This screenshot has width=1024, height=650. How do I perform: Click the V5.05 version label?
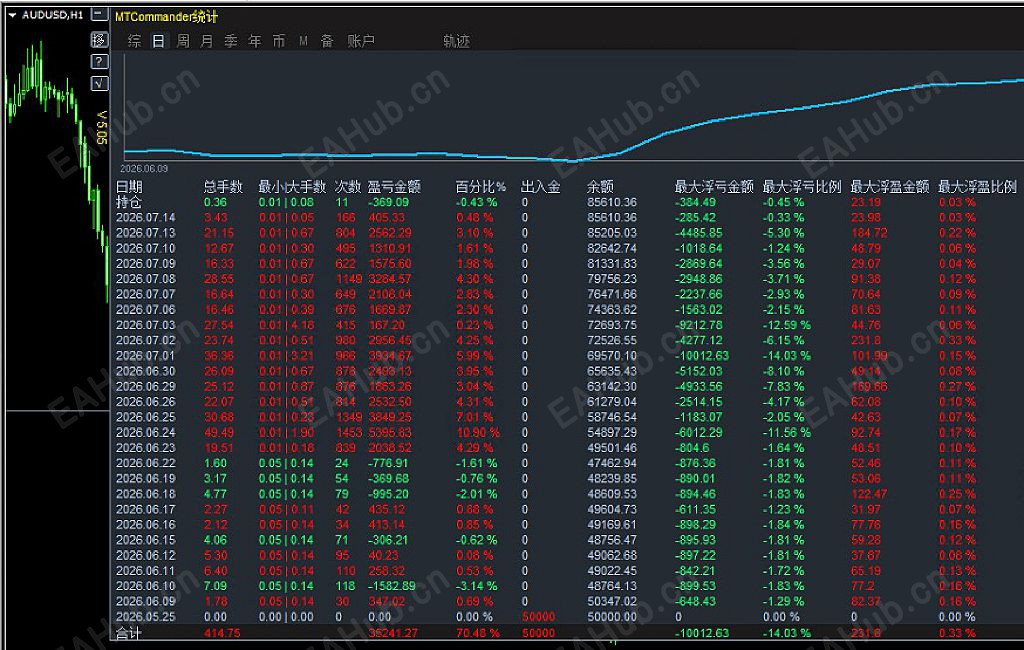point(101,127)
